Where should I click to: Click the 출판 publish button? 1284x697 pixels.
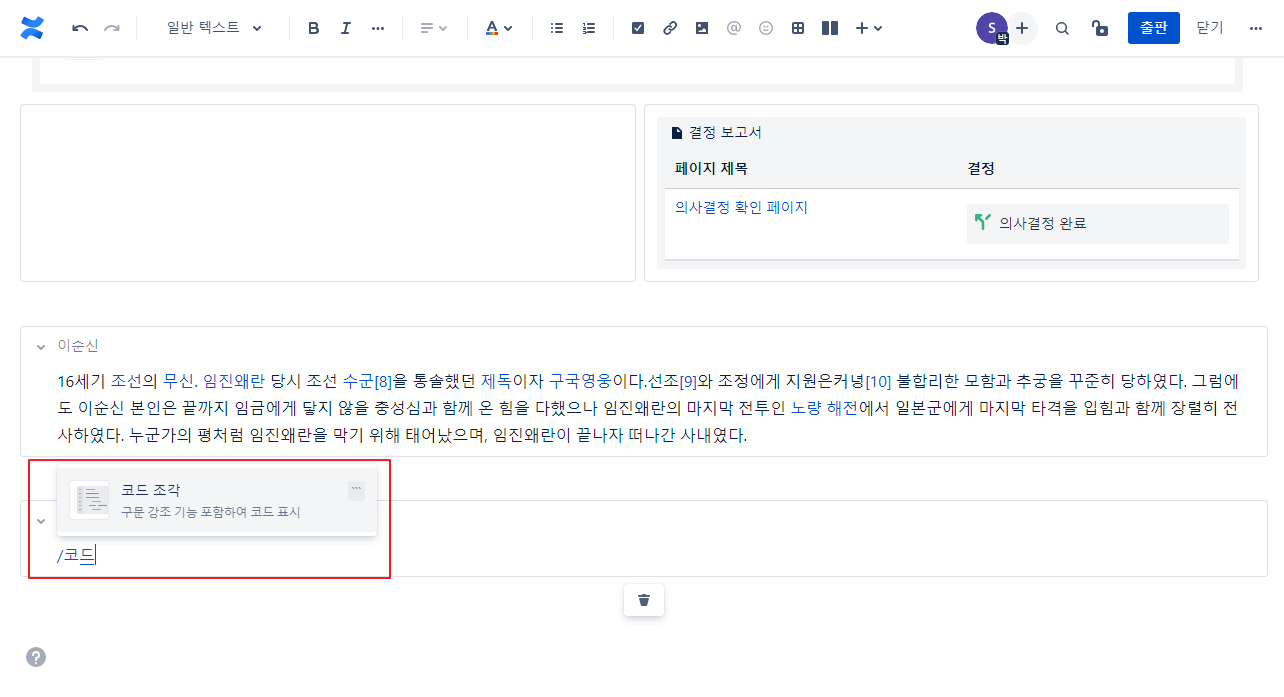coord(1153,28)
